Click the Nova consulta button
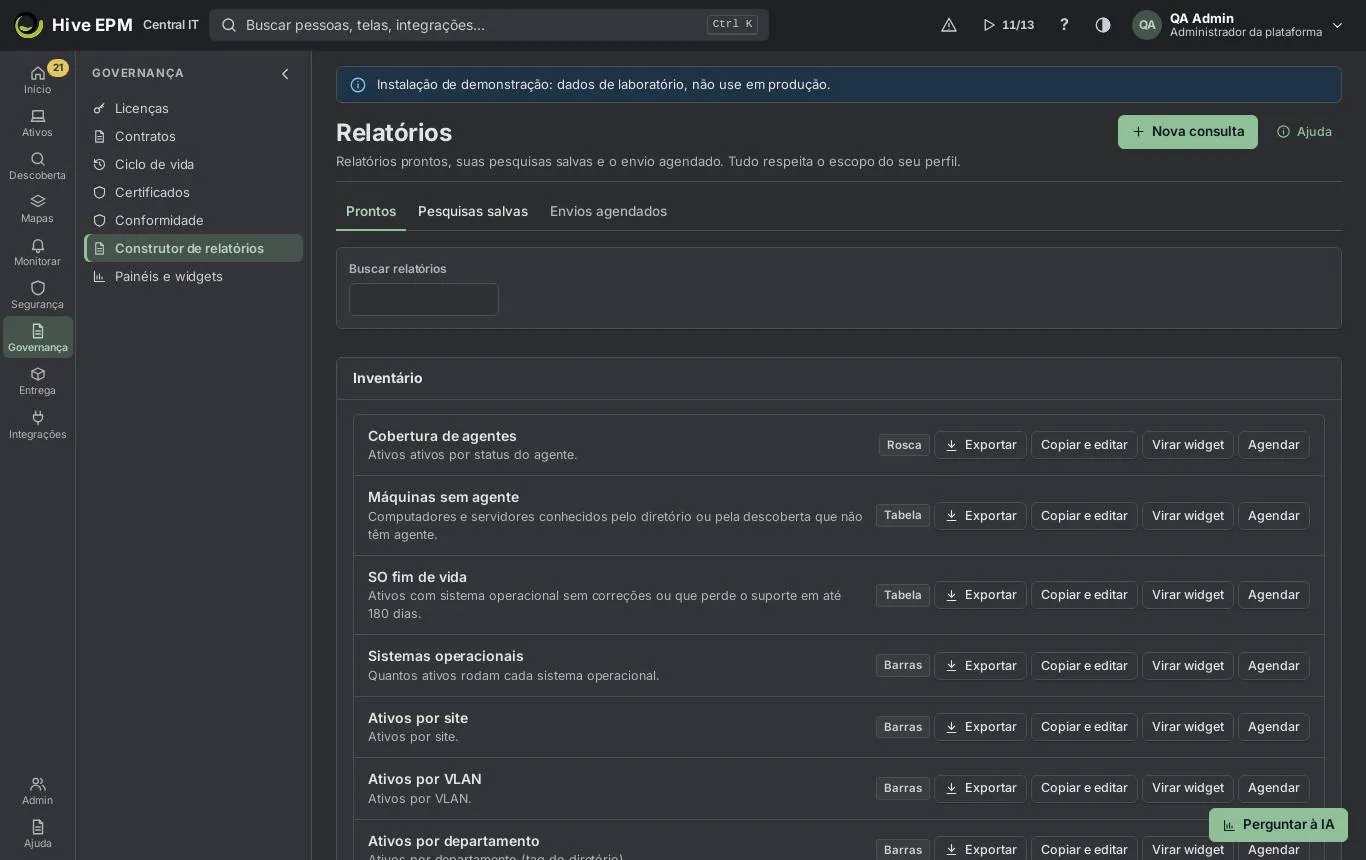The height and width of the screenshot is (860, 1366). click(1188, 132)
